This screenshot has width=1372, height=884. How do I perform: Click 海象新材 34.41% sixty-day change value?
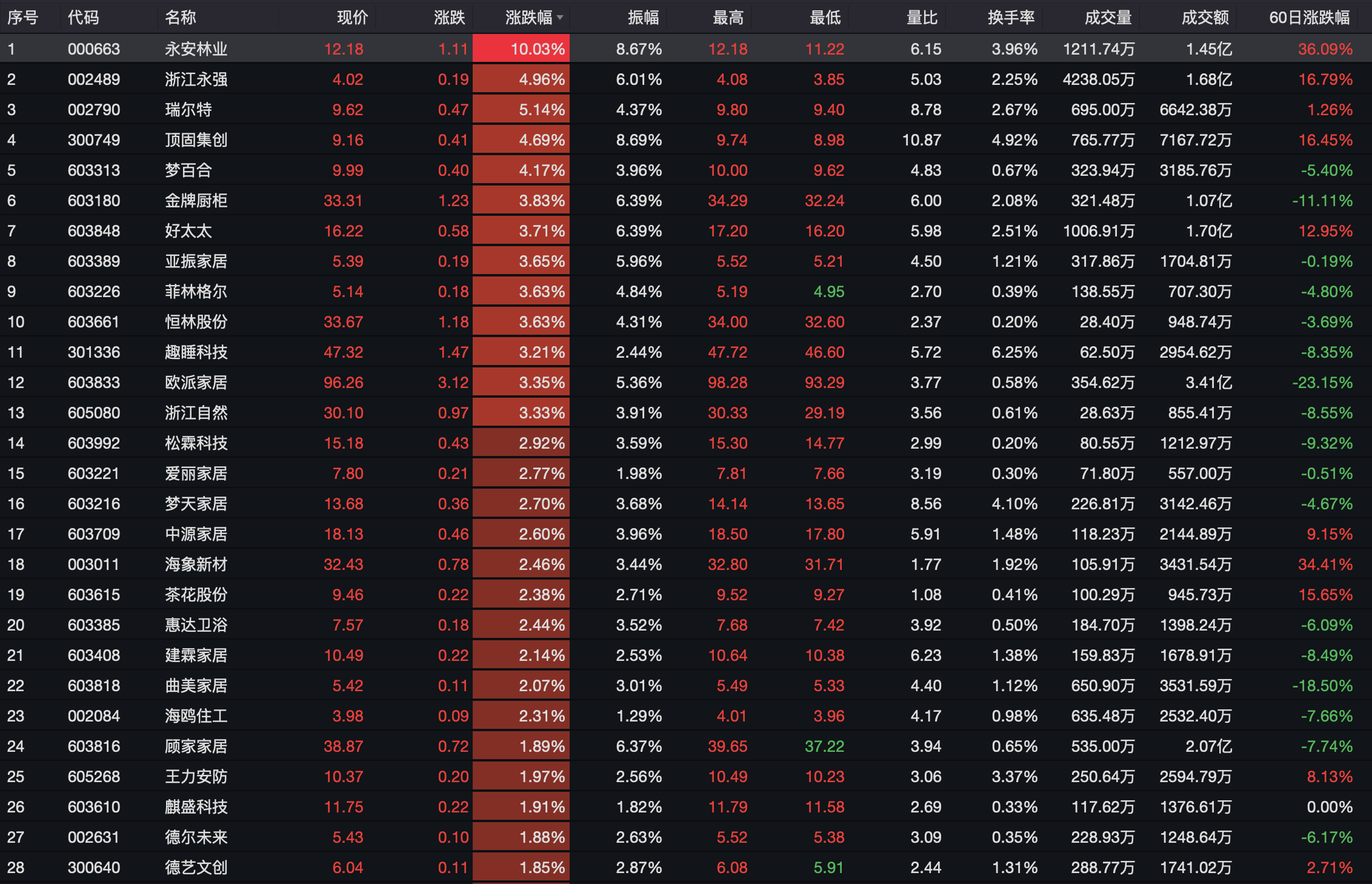pyautogui.click(x=1325, y=564)
